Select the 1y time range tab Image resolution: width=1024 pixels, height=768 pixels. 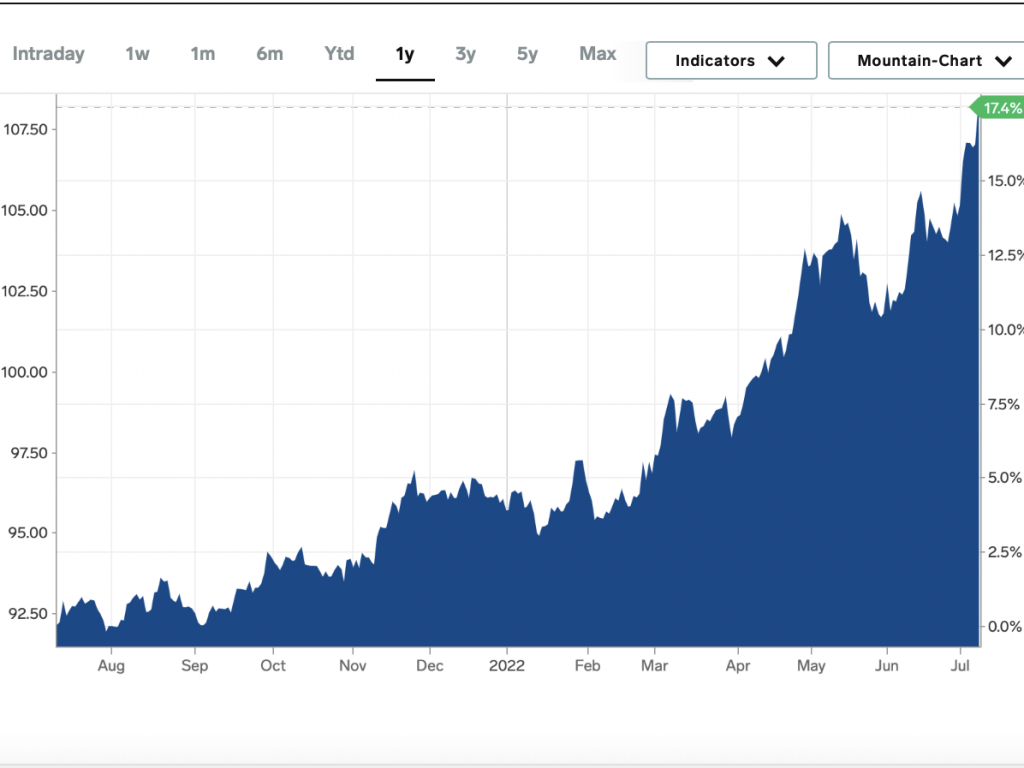[x=405, y=54]
